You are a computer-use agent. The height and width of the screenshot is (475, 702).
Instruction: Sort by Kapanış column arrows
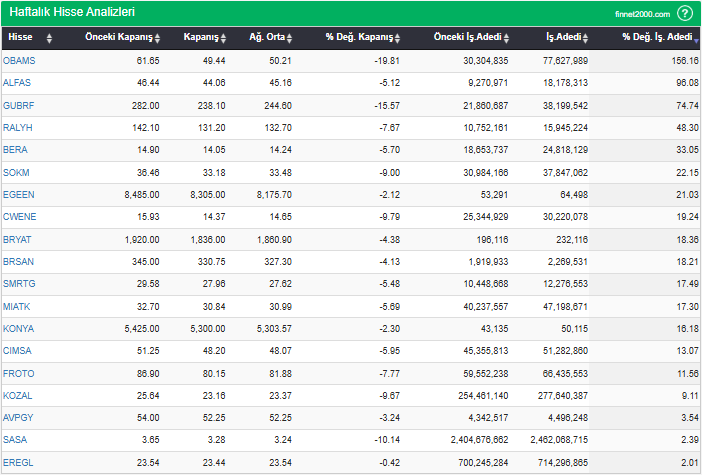223,39
